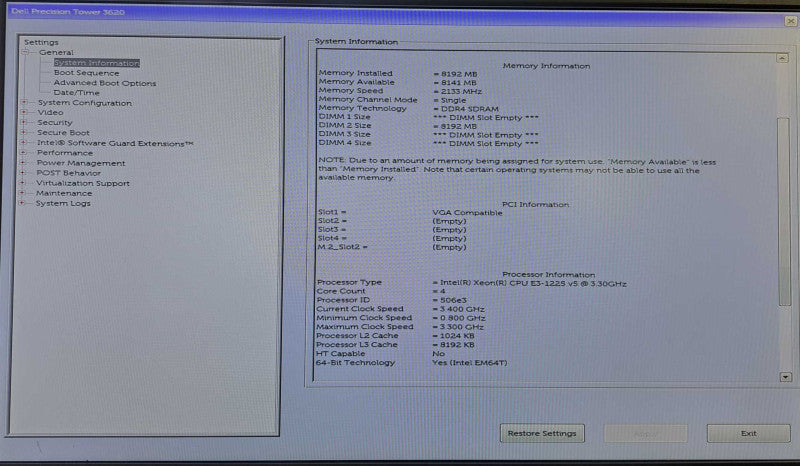Viewport: 800px width, 466px height.
Task: Click the Memory Installed 8192 MB value
Action: [456, 74]
